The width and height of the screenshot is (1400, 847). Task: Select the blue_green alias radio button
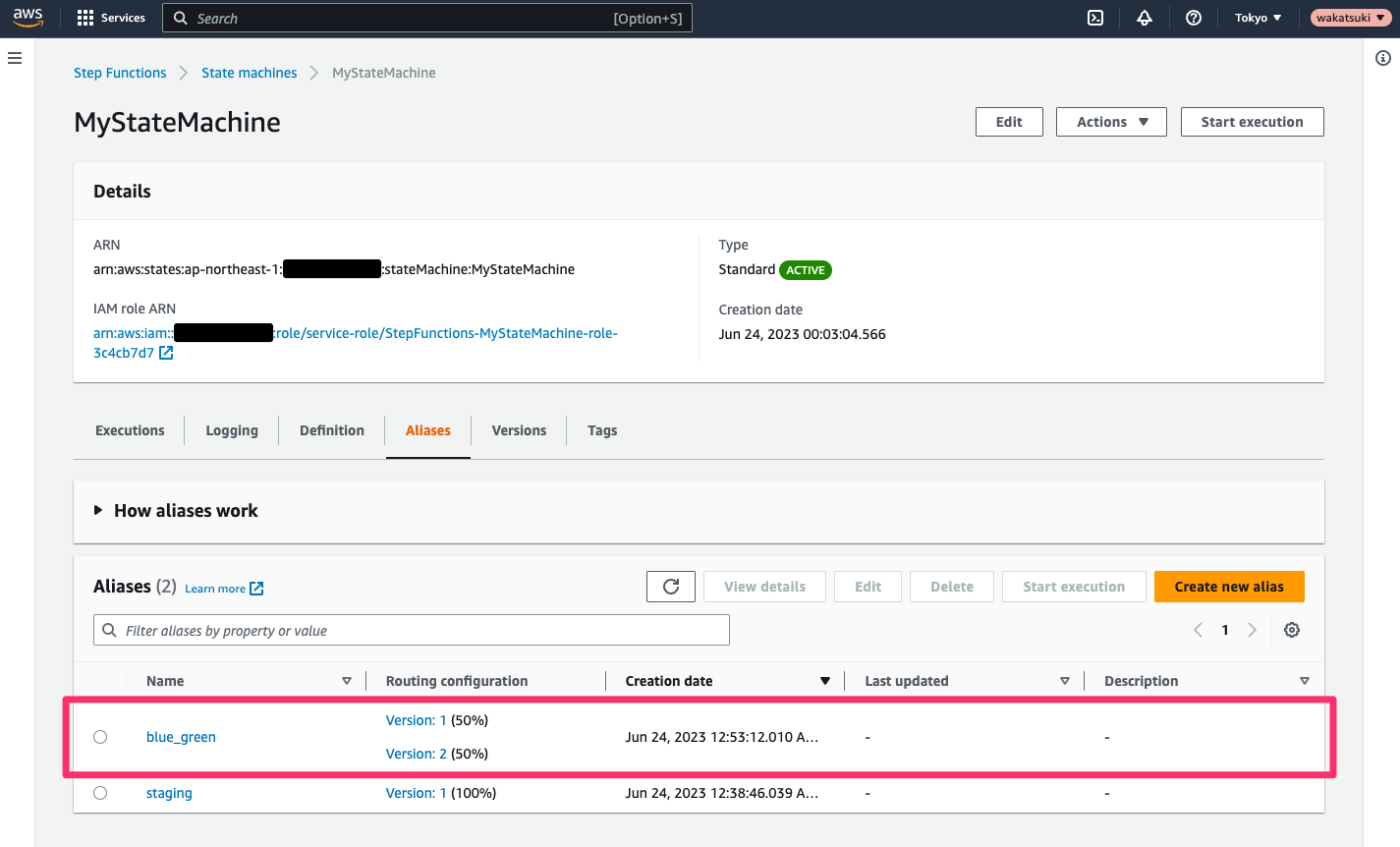coord(99,736)
